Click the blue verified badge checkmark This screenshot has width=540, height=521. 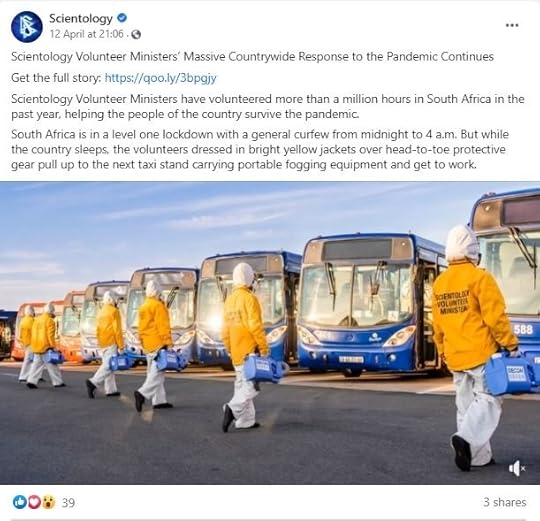pos(122,18)
